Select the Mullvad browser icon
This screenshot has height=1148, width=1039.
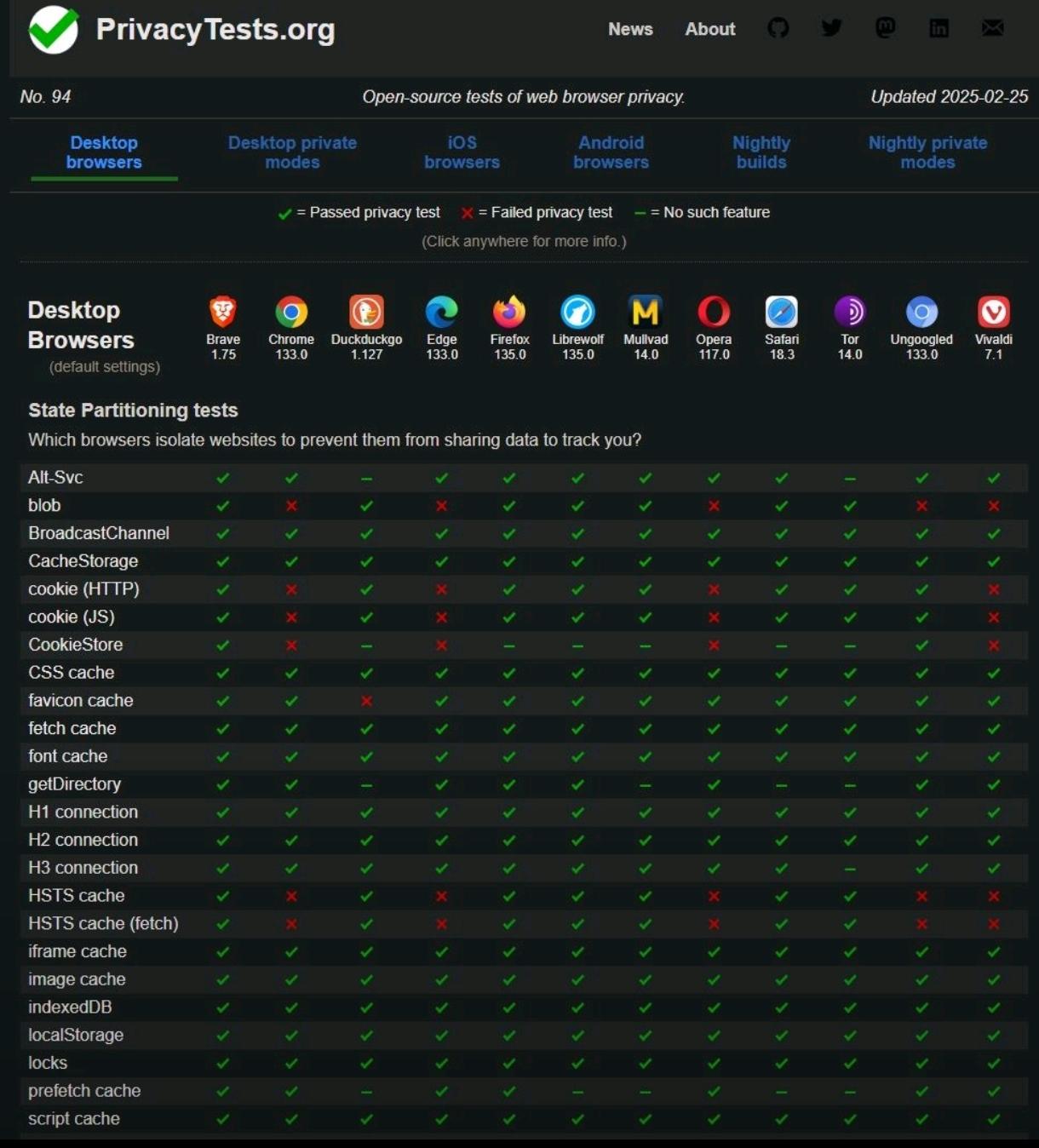(646, 312)
